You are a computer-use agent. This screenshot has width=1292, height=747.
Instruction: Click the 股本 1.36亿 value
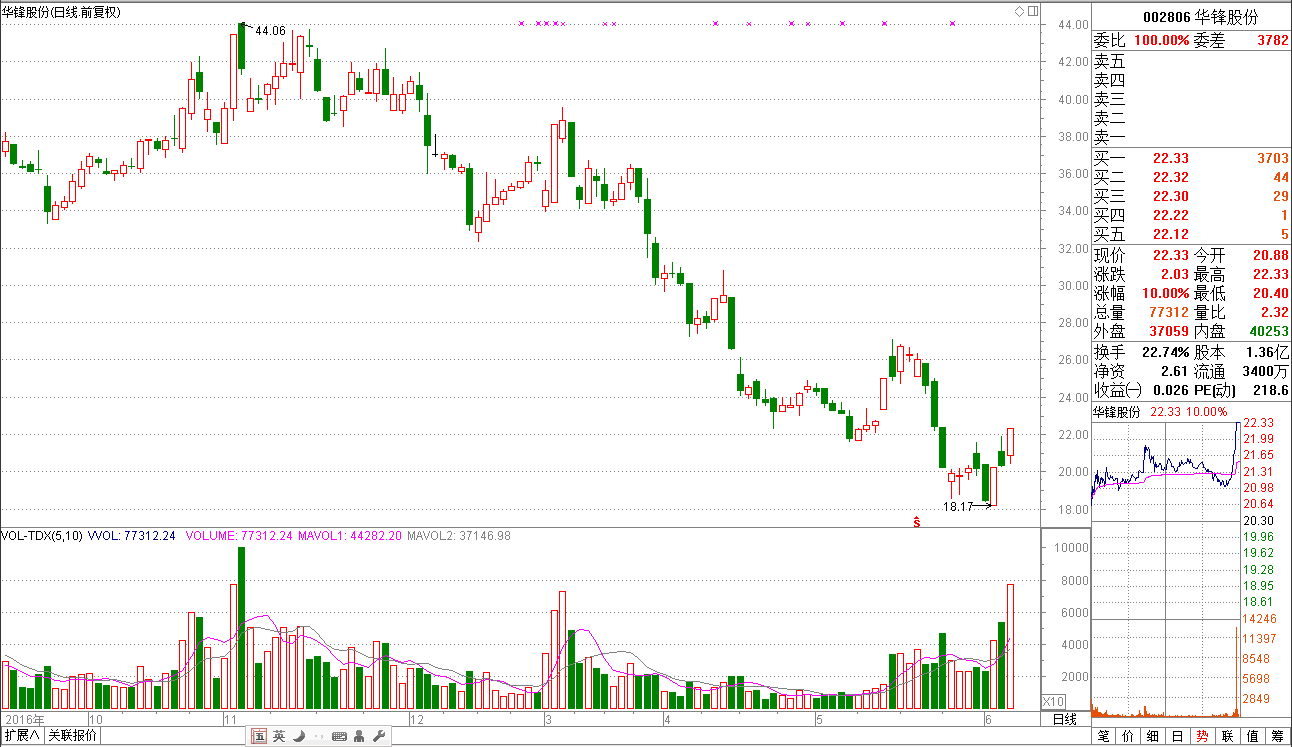(1267, 353)
